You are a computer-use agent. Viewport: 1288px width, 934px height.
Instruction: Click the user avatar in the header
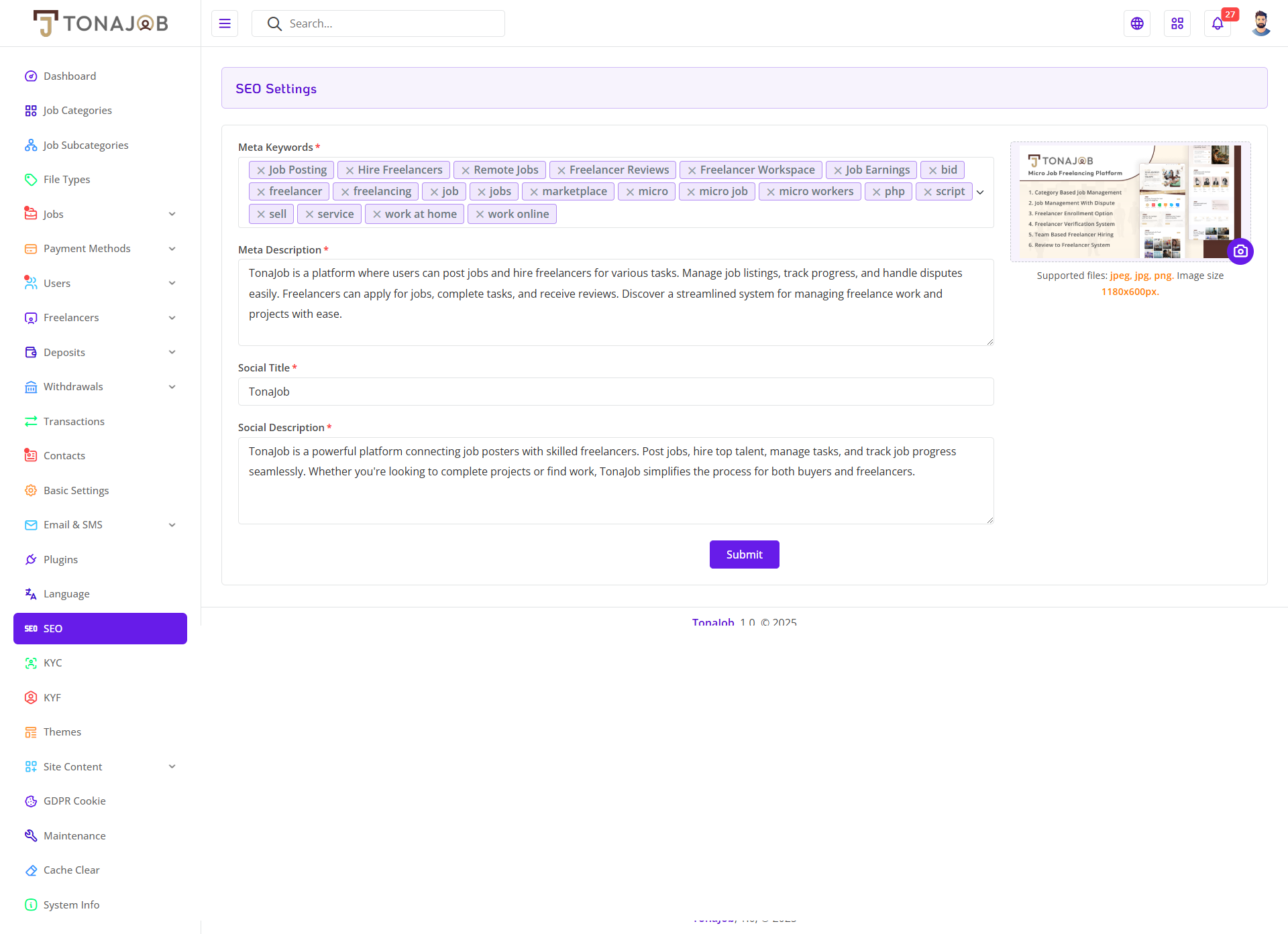(1260, 23)
